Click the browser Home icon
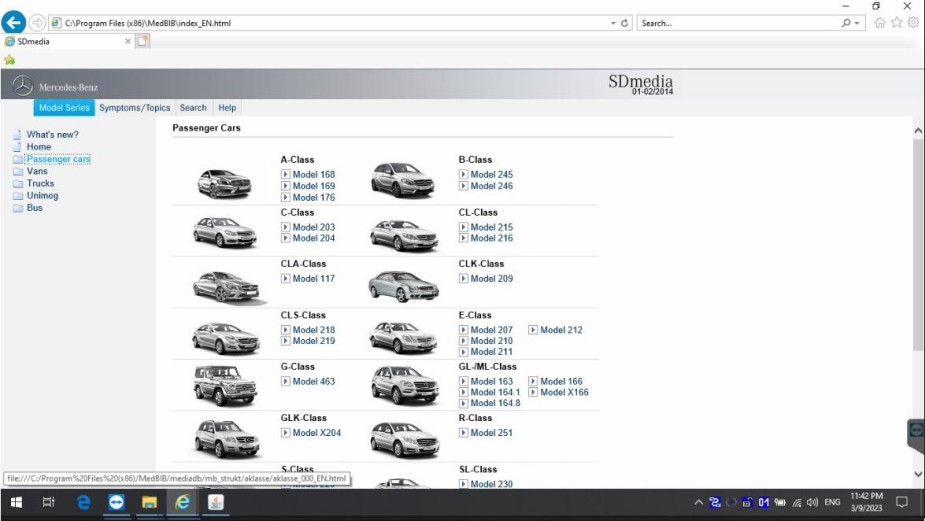 click(x=880, y=22)
